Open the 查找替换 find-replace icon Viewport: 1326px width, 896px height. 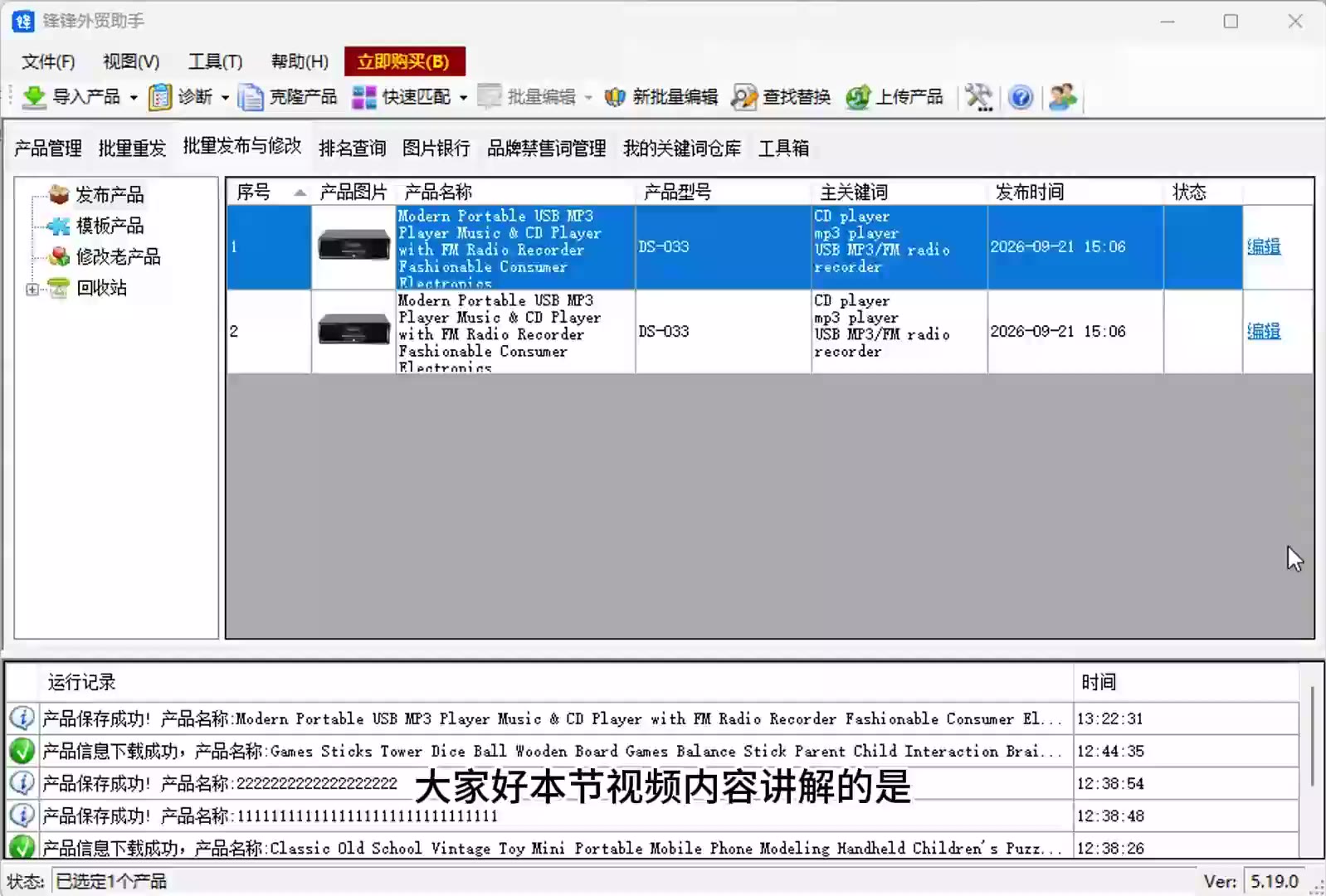[x=744, y=97]
